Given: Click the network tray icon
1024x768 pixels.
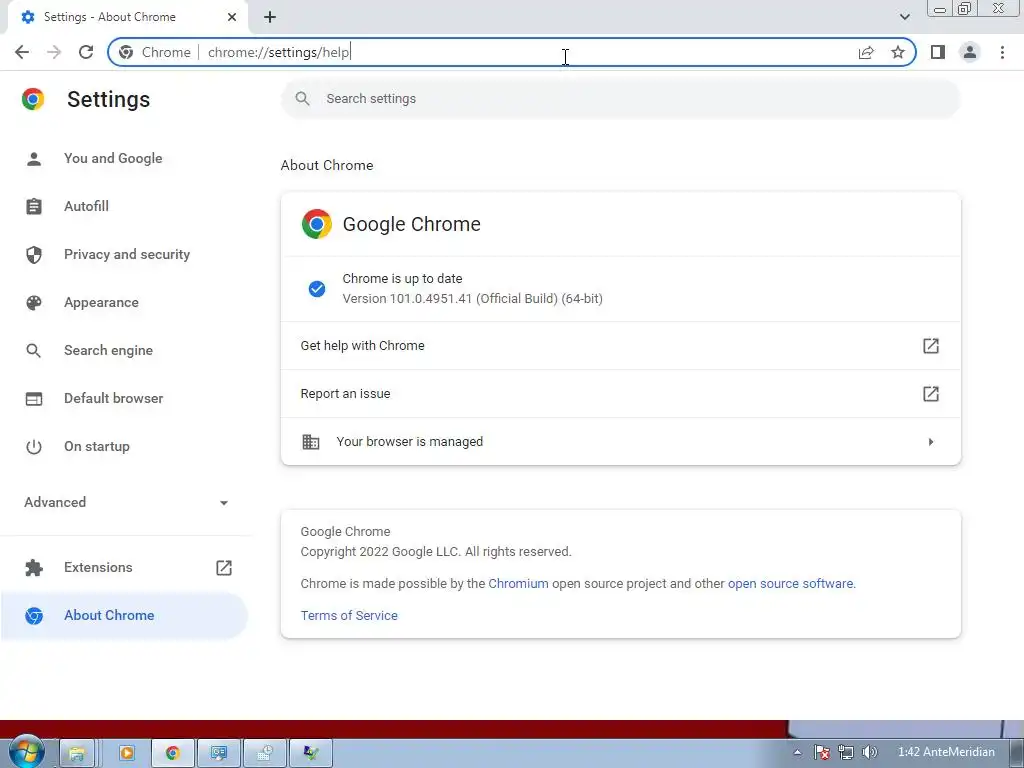Looking at the screenshot, I should (x=846, y=753).
